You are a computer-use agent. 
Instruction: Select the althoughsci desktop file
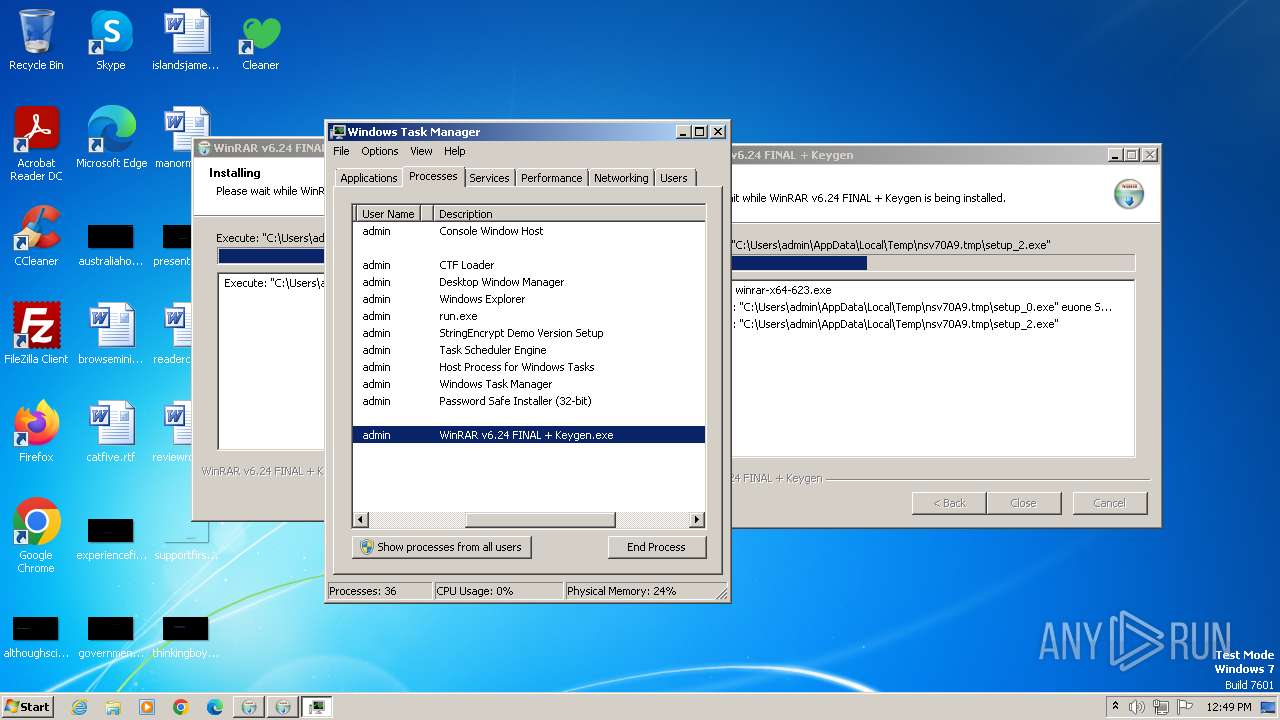(36, 638)
